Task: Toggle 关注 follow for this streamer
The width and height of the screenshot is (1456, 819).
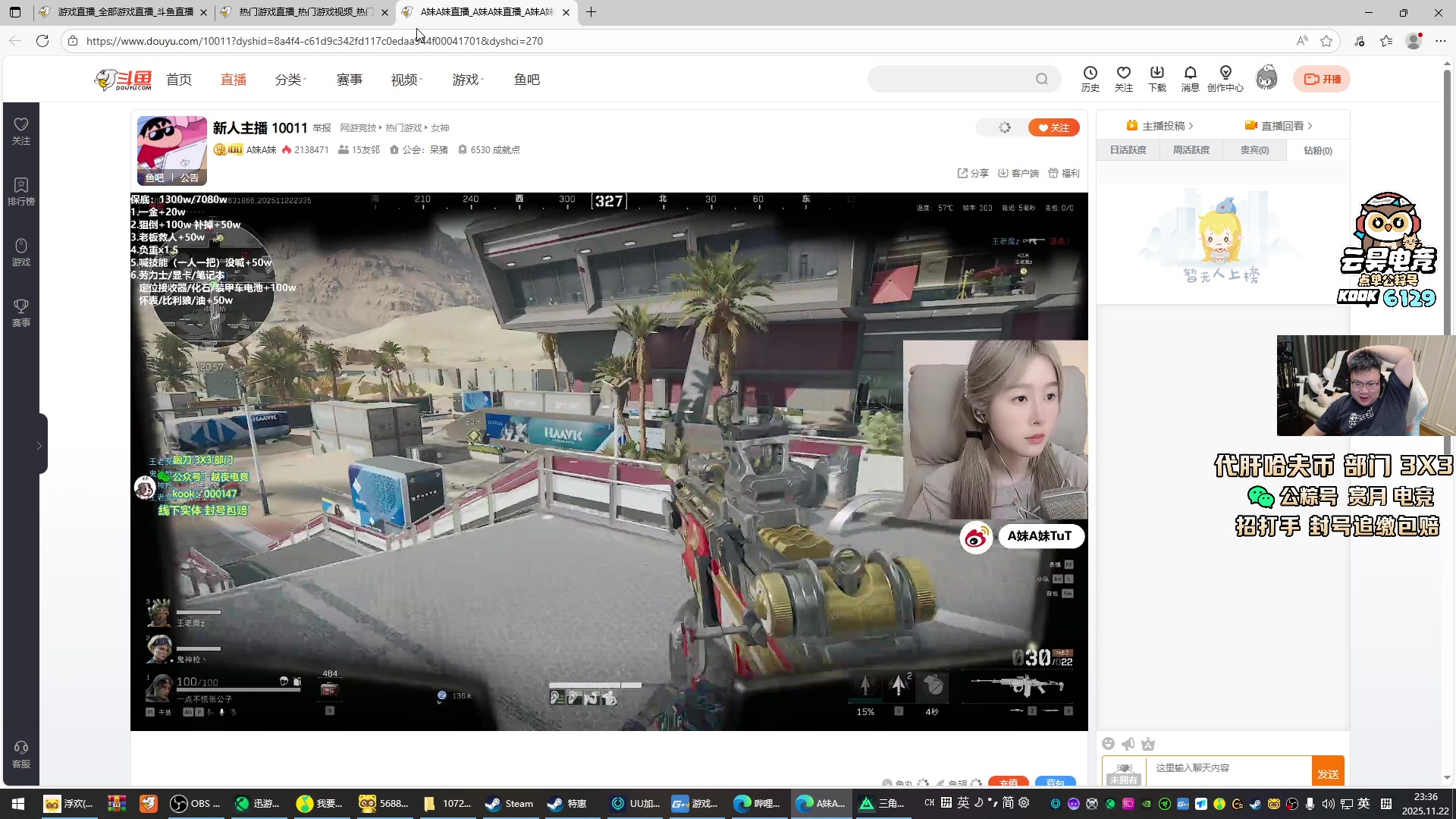Action: pos(1053,127)
